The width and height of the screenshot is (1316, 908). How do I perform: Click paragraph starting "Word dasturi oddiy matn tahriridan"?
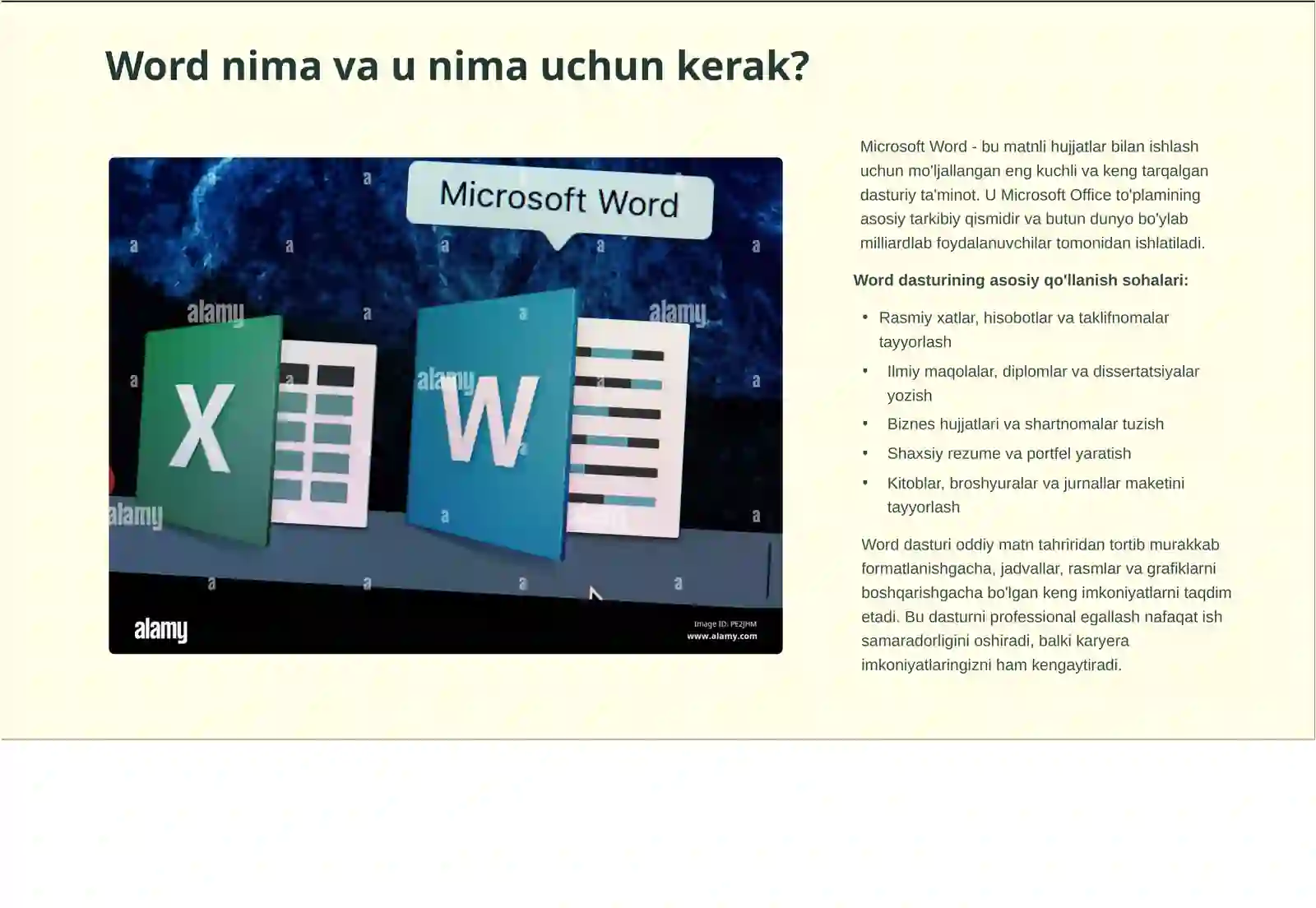1046,605
